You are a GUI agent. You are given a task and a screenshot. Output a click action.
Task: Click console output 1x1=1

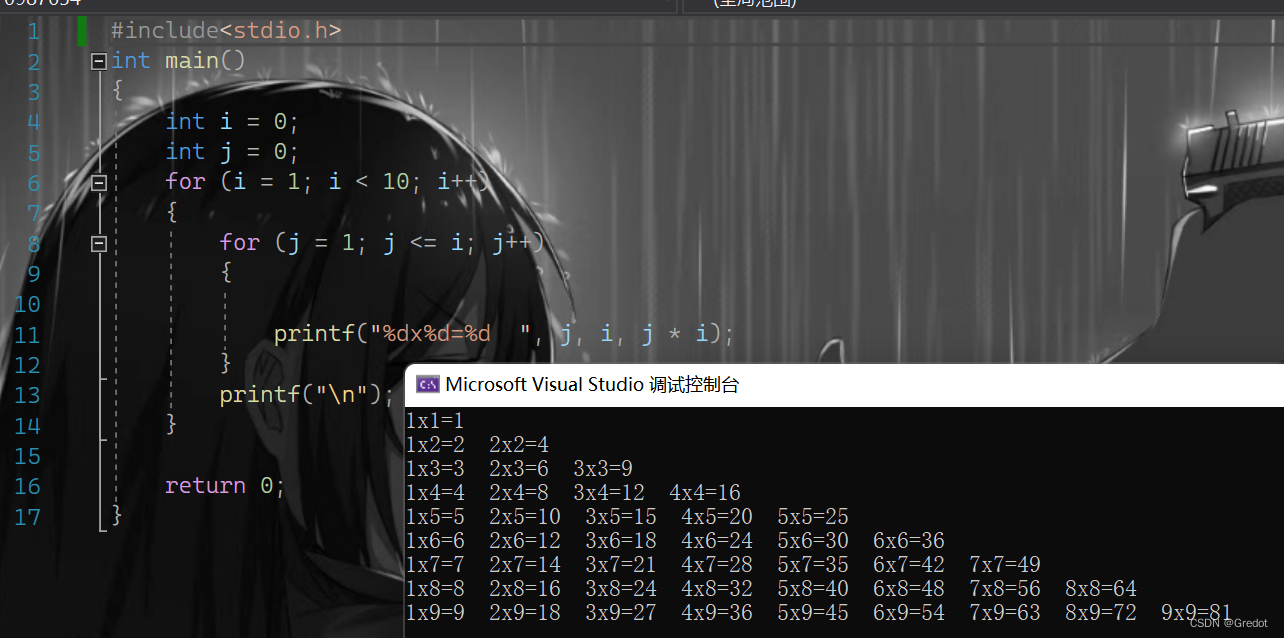[x=435, y=421]
